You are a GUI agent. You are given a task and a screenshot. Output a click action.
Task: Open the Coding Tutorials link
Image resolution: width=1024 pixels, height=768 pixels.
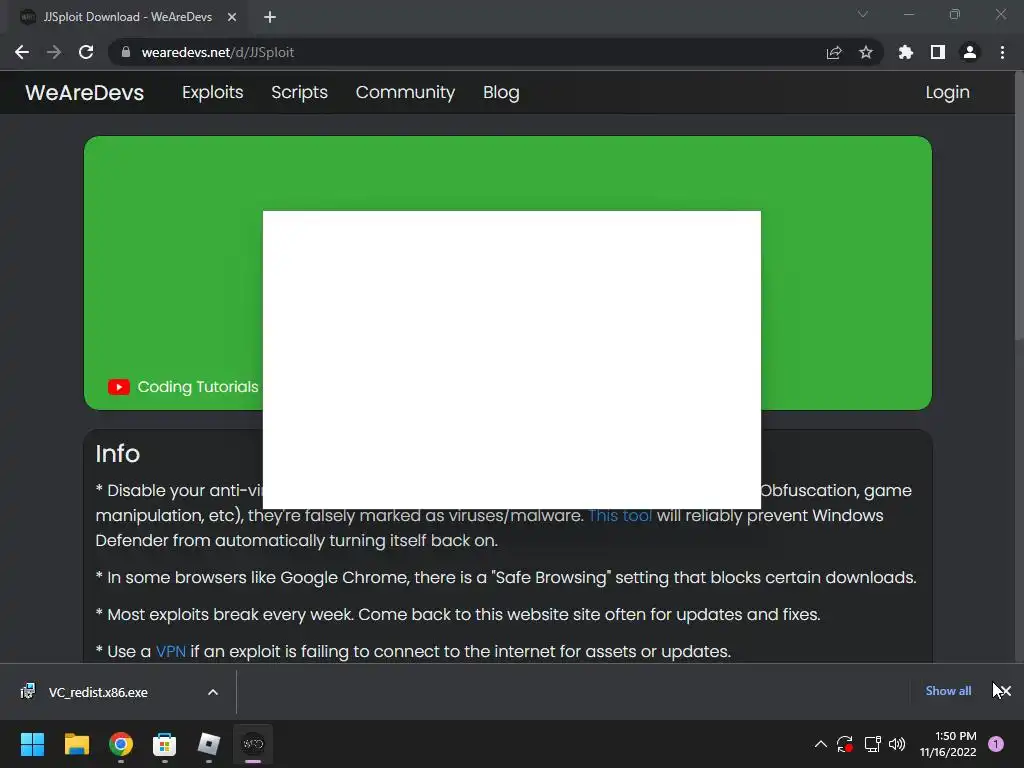click(198, 387)
